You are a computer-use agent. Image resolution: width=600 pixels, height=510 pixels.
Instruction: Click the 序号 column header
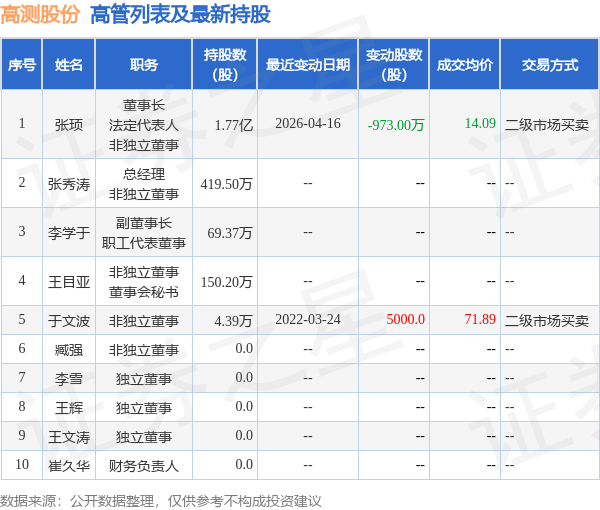click(22, 65)
